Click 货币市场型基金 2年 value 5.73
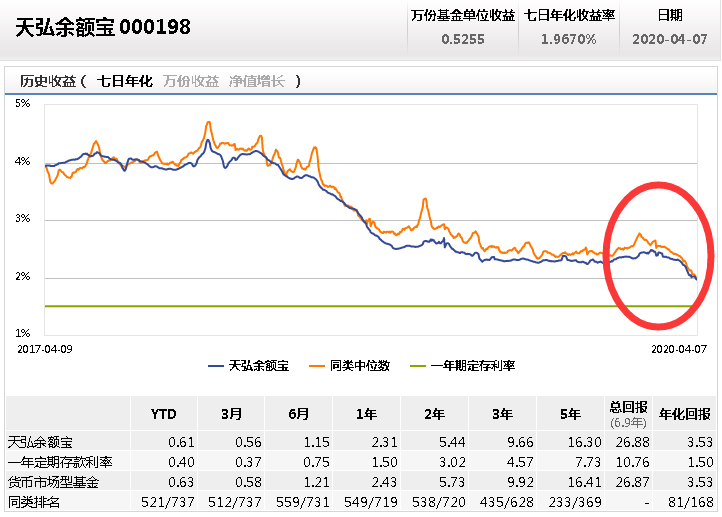The image size is (722, 517). 452,482
